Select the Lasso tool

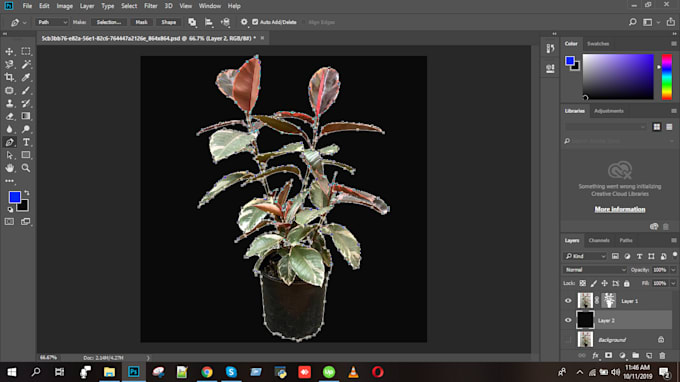pyautogui.click(x=9, y=65)
